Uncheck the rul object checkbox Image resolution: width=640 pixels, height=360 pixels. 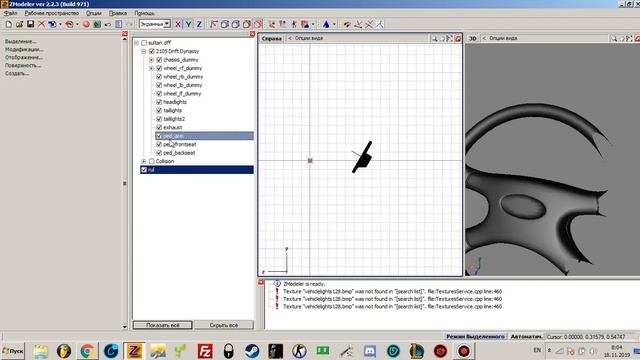[x=144, y=170]
